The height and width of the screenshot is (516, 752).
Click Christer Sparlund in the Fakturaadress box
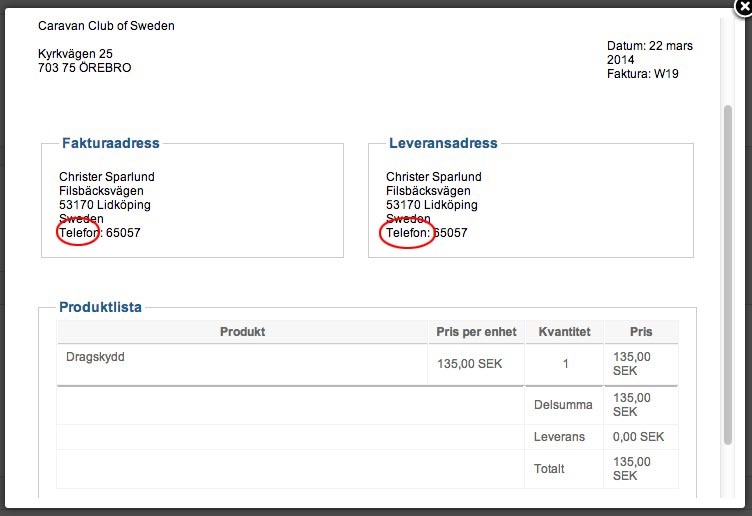click(x=107, y=177)
